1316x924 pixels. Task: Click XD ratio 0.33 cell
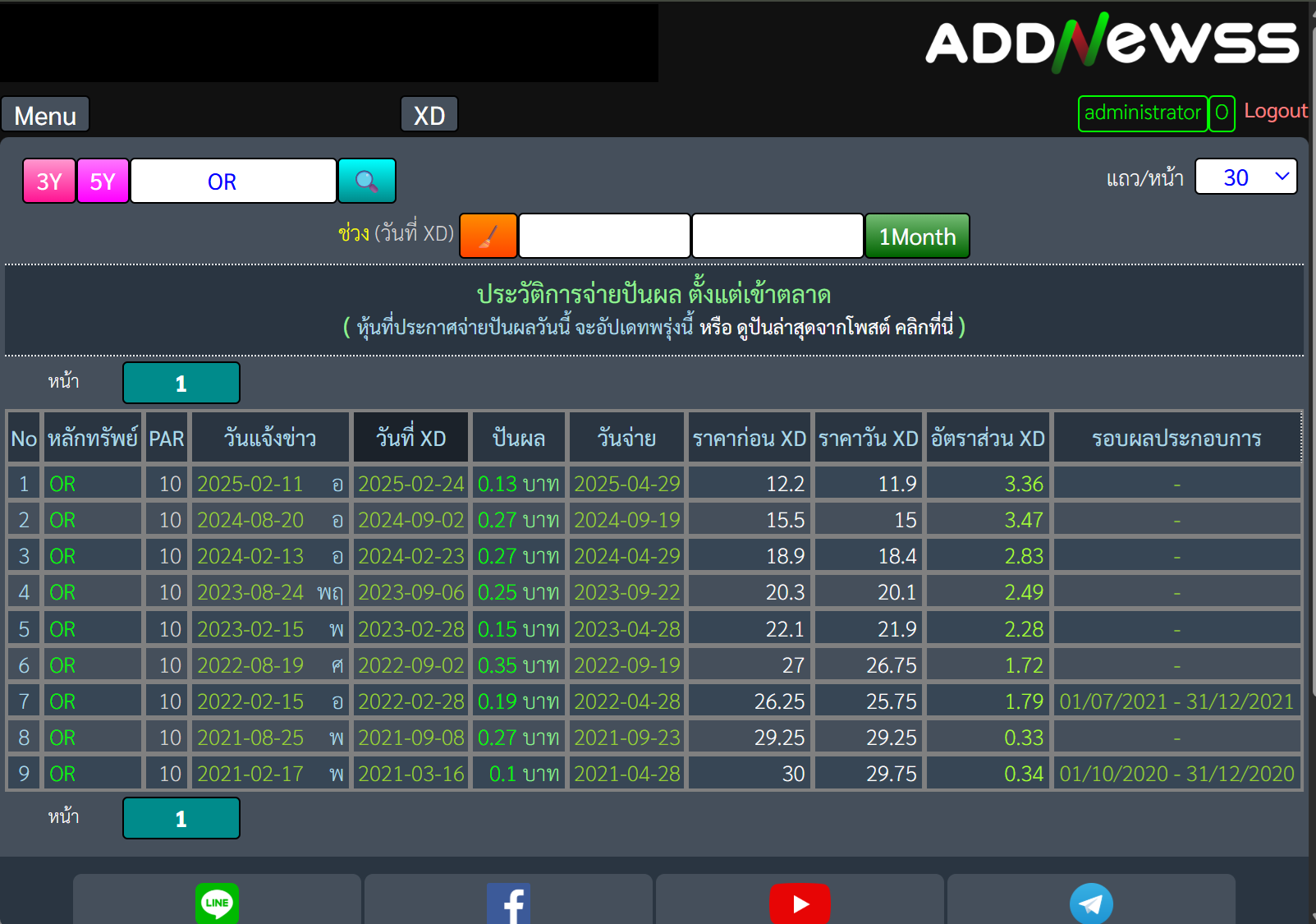(988, 738)
